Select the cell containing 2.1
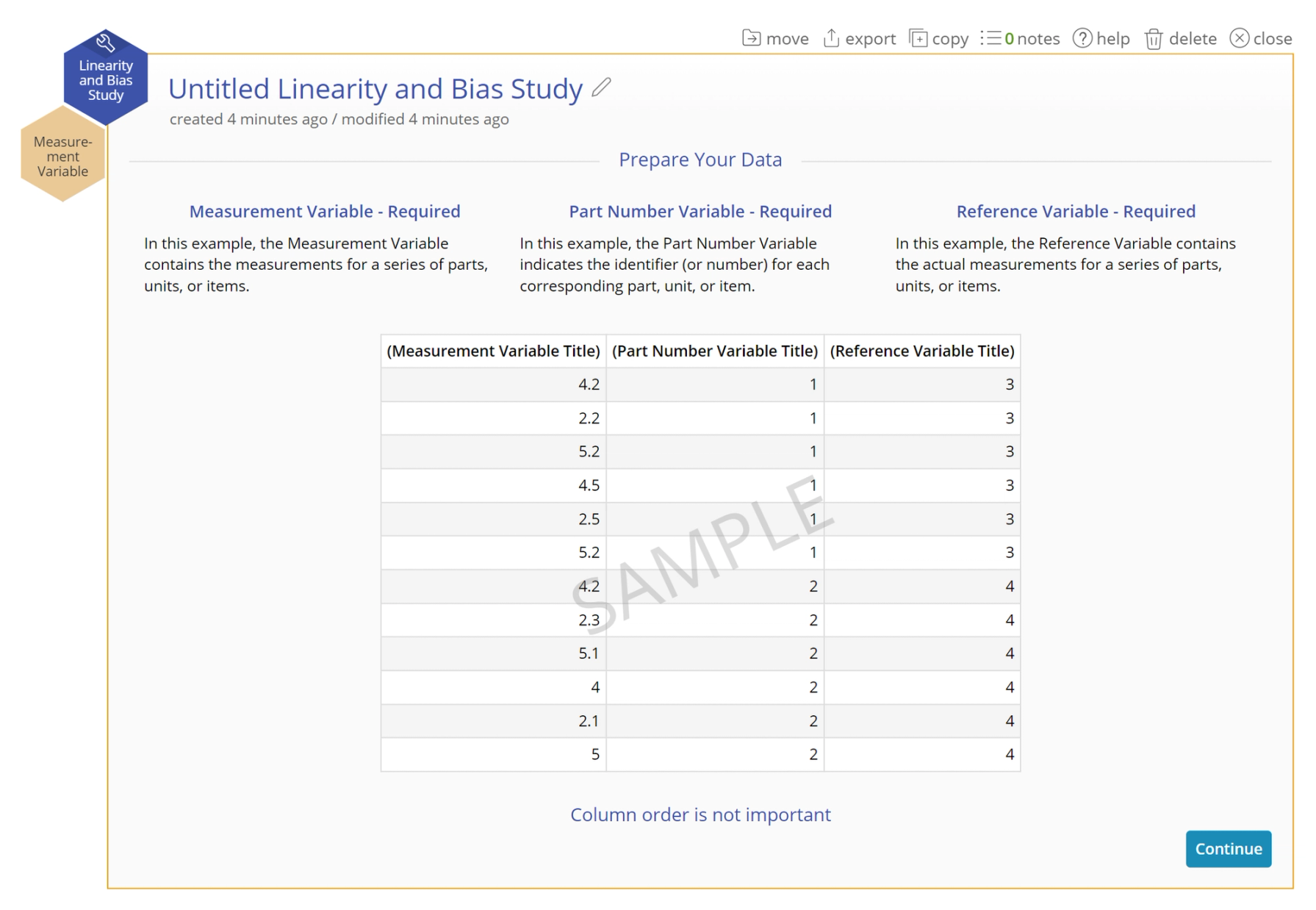 click(x=494, y=721)
